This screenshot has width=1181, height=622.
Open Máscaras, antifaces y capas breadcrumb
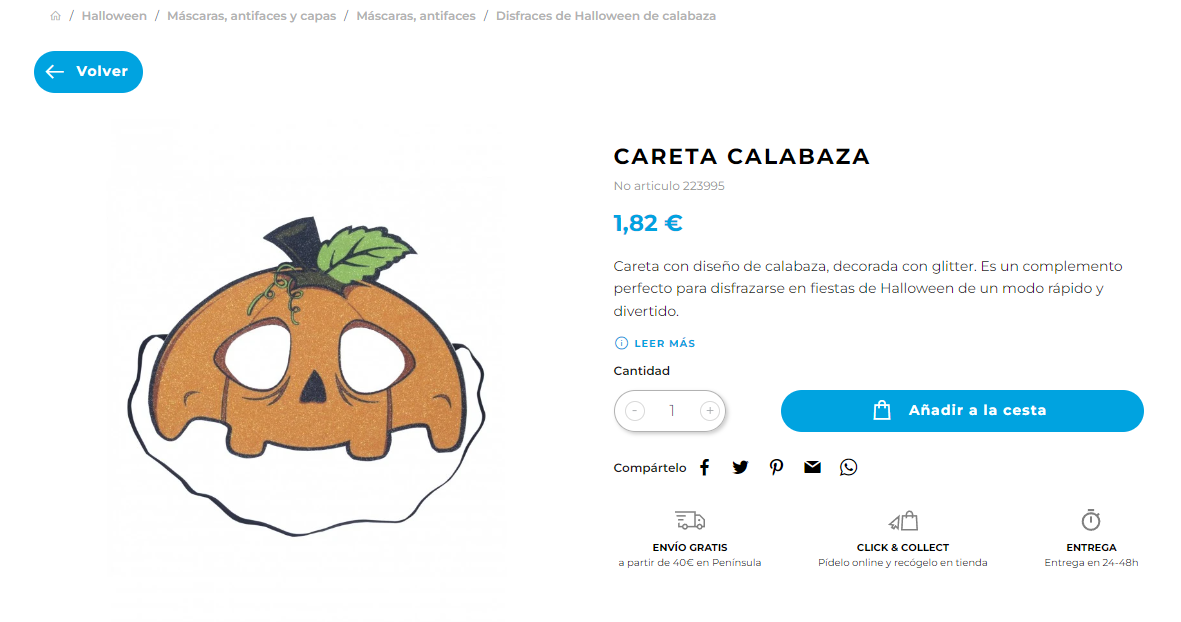(x=252, y=16)
